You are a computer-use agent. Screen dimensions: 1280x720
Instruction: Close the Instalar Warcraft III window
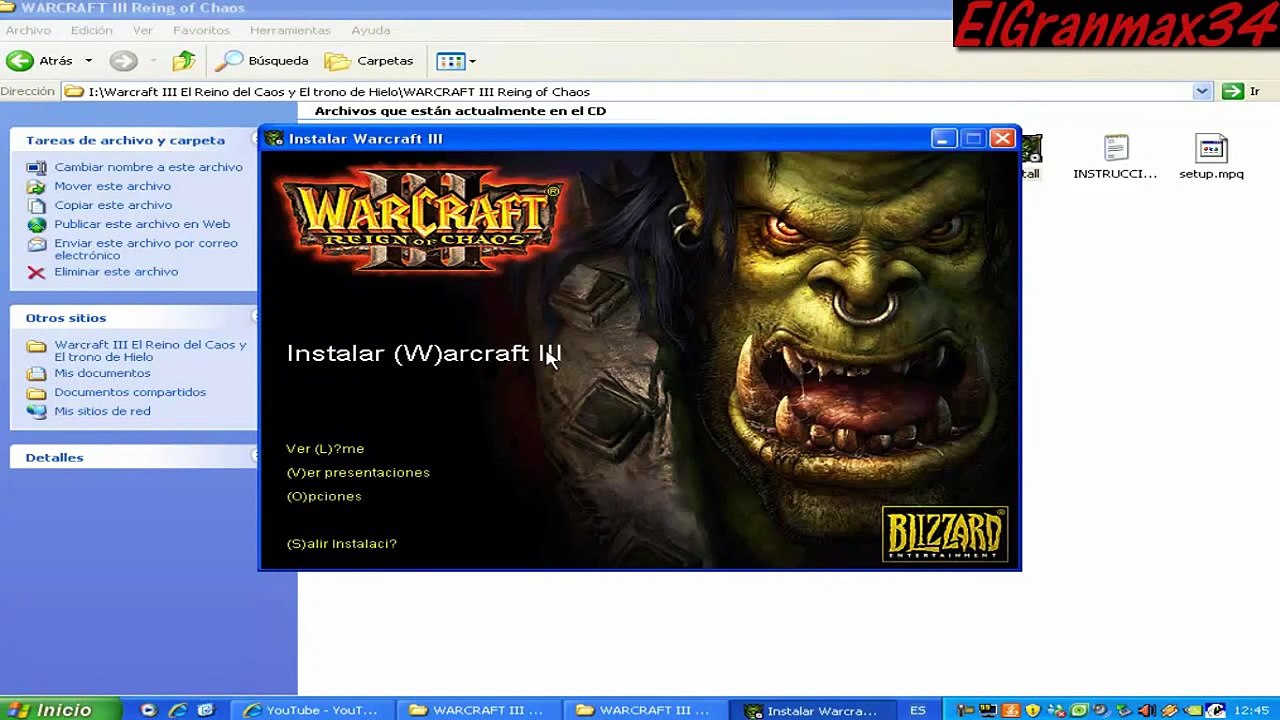tap(1002, 139)
